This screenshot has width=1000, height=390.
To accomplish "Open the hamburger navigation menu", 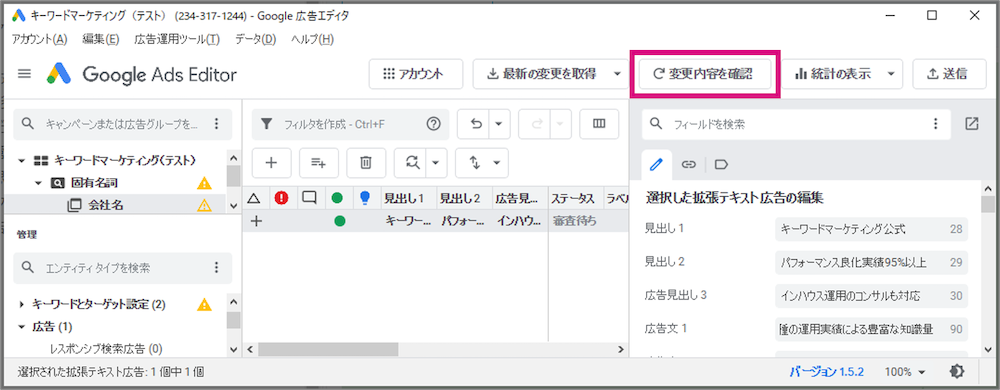I will tap(25, 74).
